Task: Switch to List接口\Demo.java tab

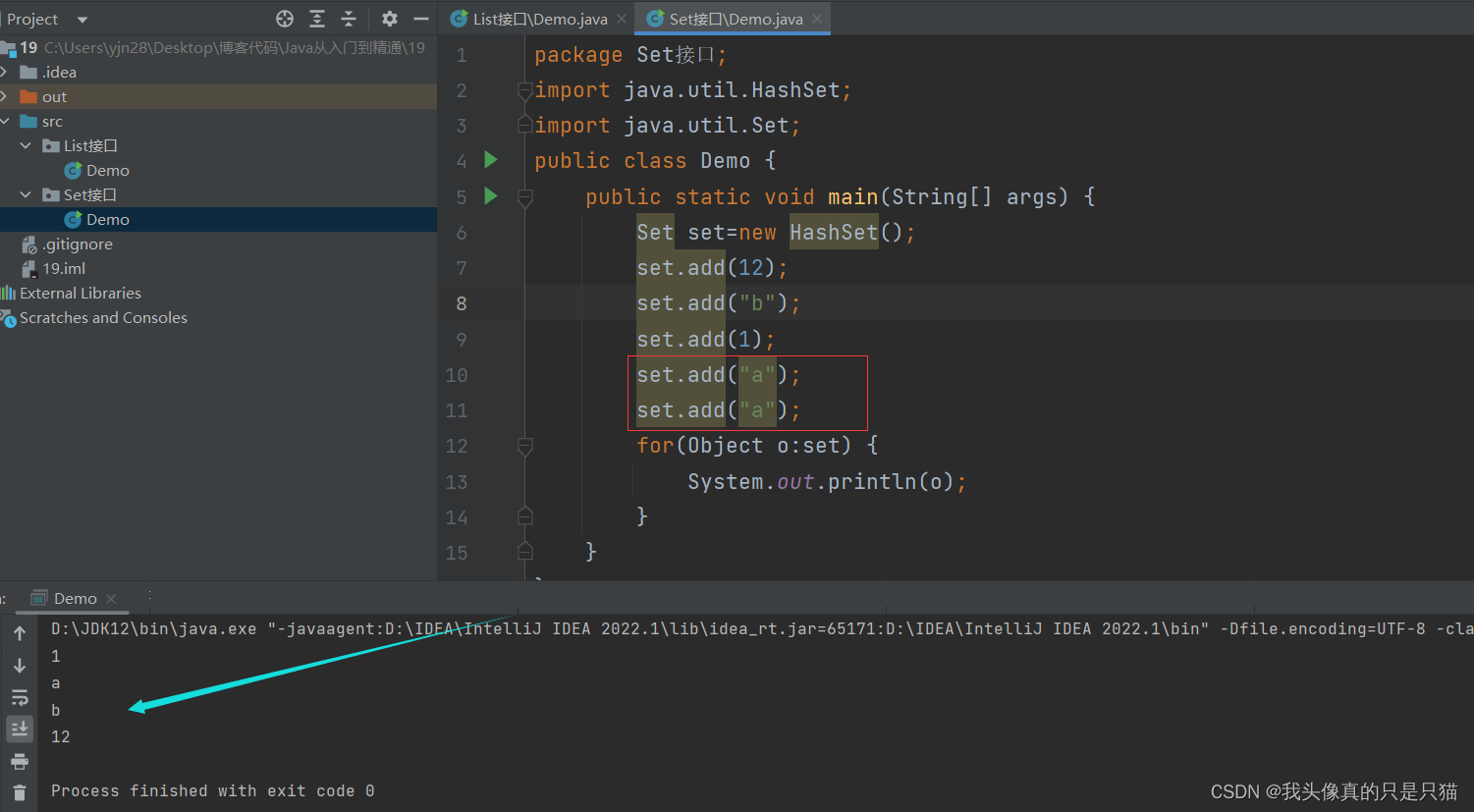Action: click(540, 19)
